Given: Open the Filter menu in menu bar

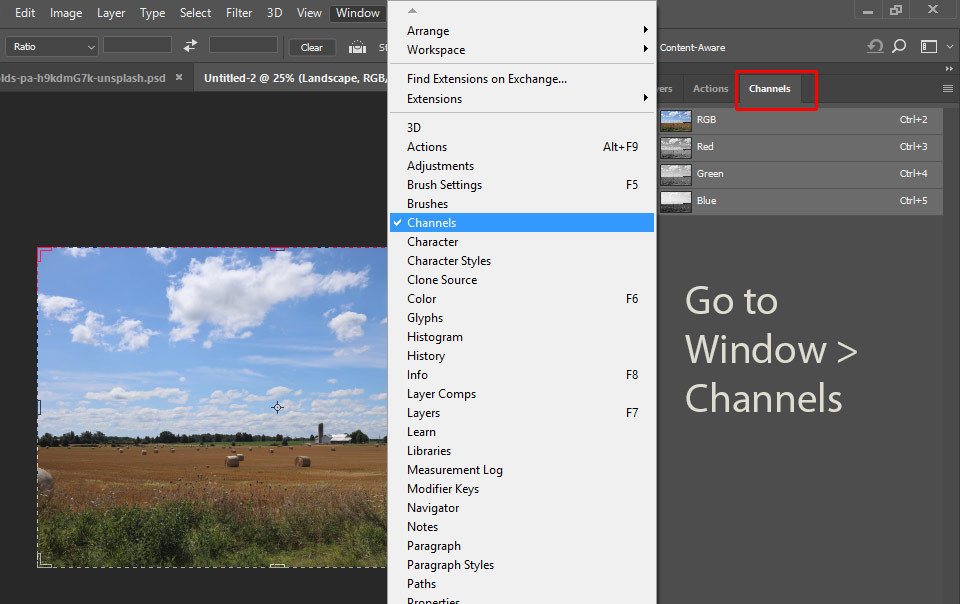Looking at the screenshot, I should pyautogui.click(x=239, y=13).
